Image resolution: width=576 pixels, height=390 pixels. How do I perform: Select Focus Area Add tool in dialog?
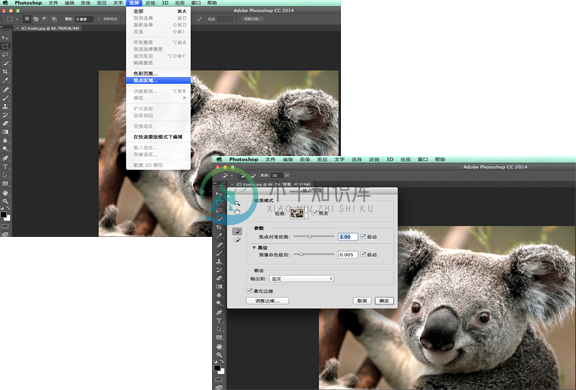[237, 231]
